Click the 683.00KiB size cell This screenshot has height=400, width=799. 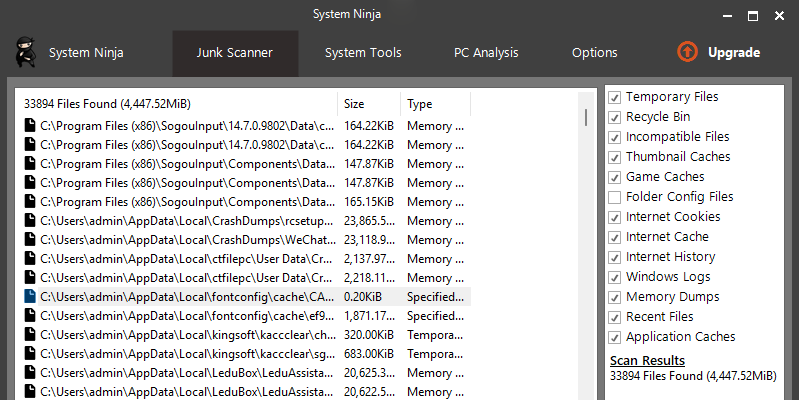[x=369, y=354]
